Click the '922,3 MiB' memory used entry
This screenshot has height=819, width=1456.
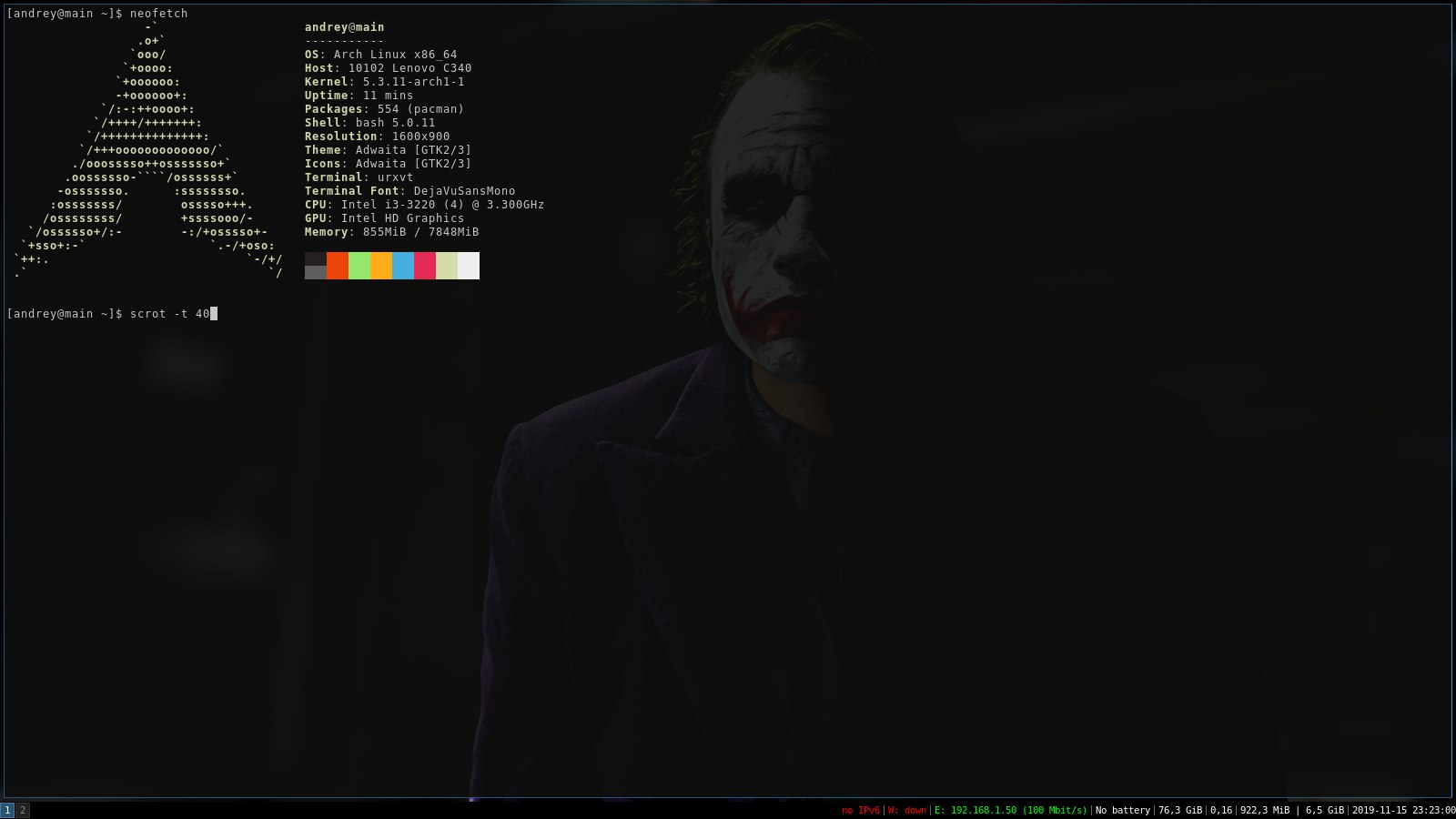click(1265, 810)
